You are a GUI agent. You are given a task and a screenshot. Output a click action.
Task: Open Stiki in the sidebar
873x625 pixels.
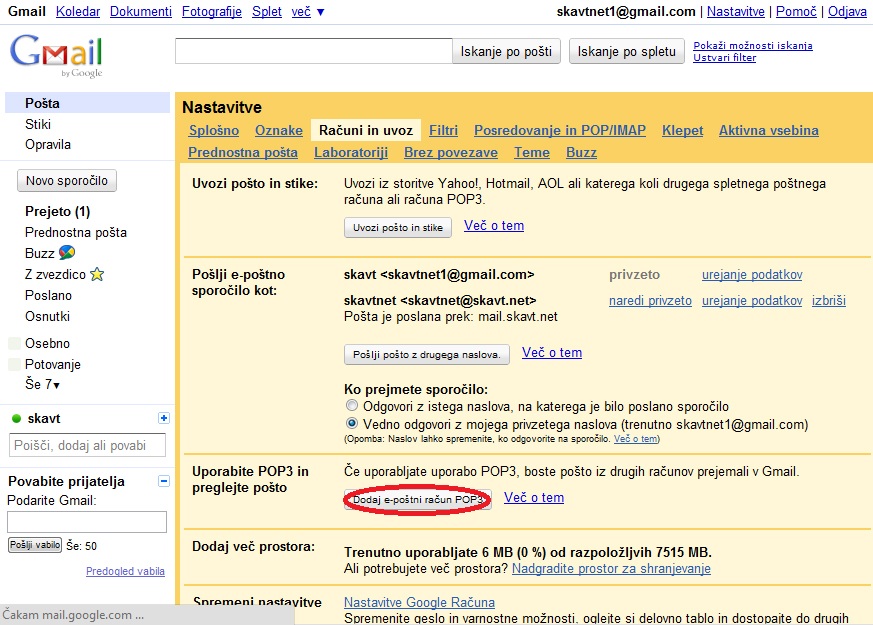click(38, 124)
